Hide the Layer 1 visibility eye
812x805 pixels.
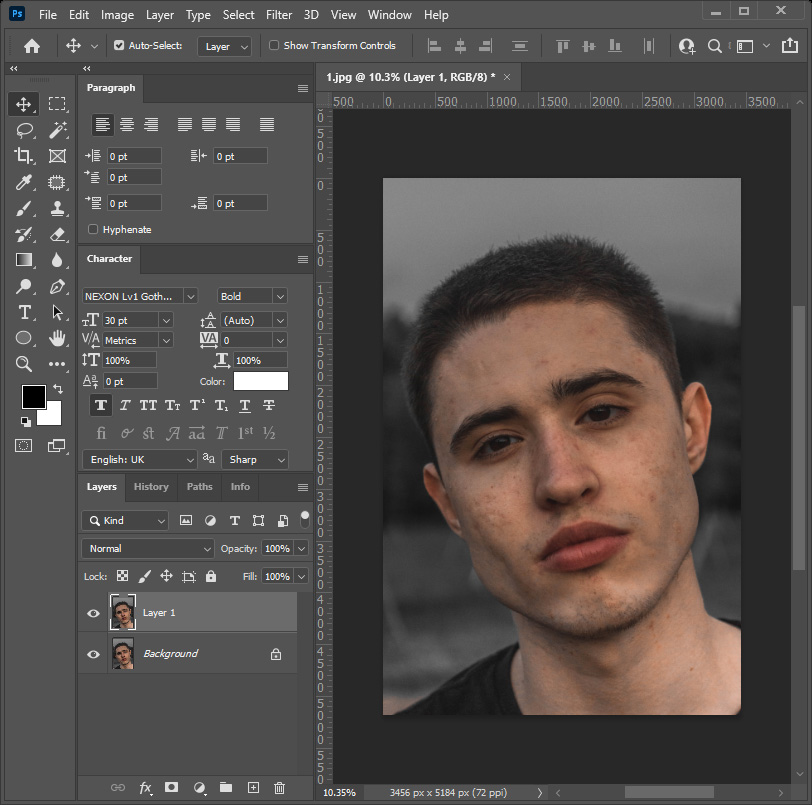tap(94, 613)
